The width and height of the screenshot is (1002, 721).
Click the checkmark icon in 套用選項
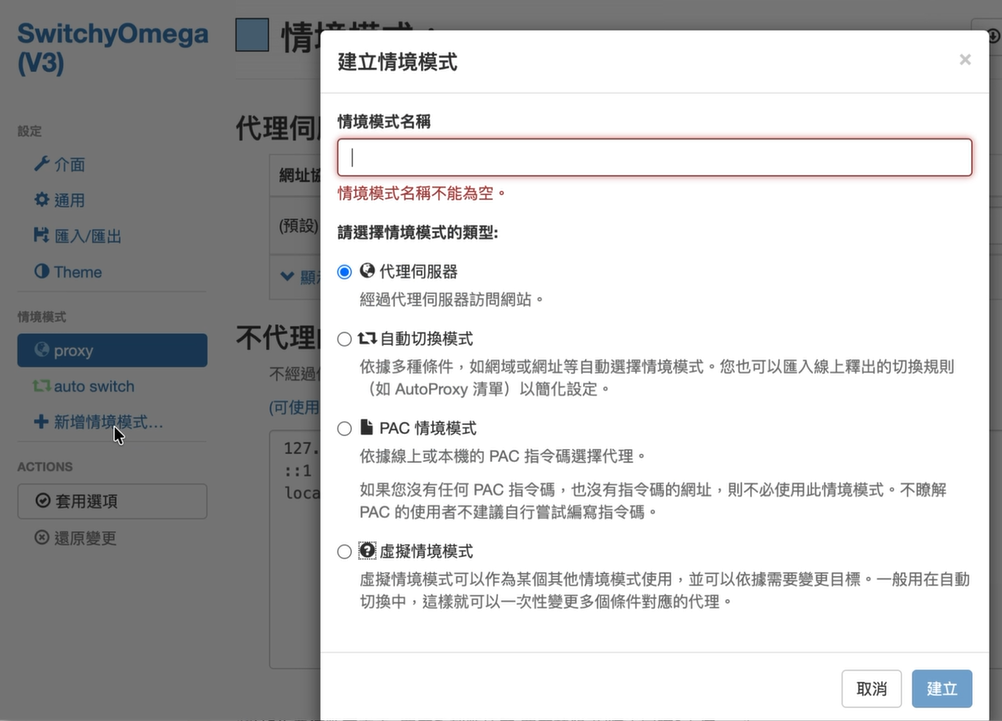click(x=43, y=500)
